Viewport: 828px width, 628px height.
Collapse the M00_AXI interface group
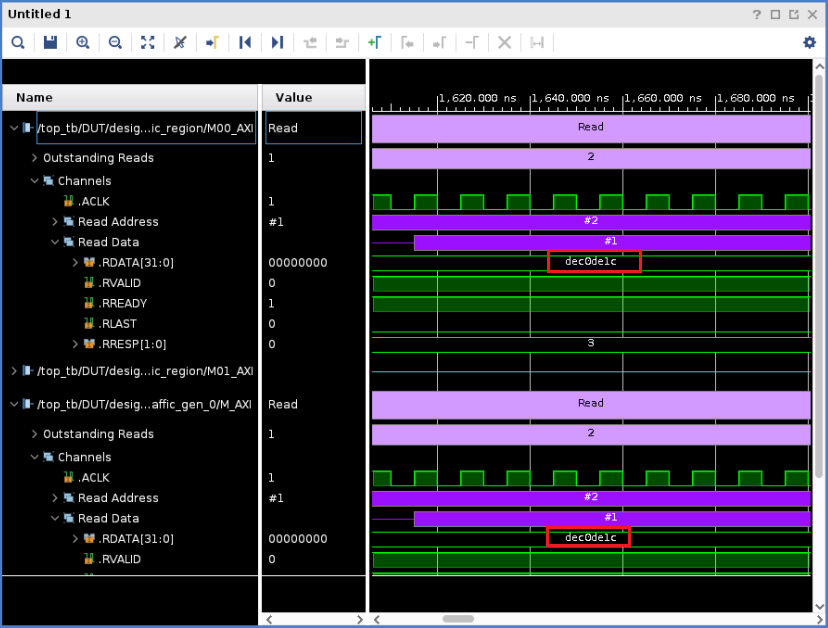click(x=14, y=128)
